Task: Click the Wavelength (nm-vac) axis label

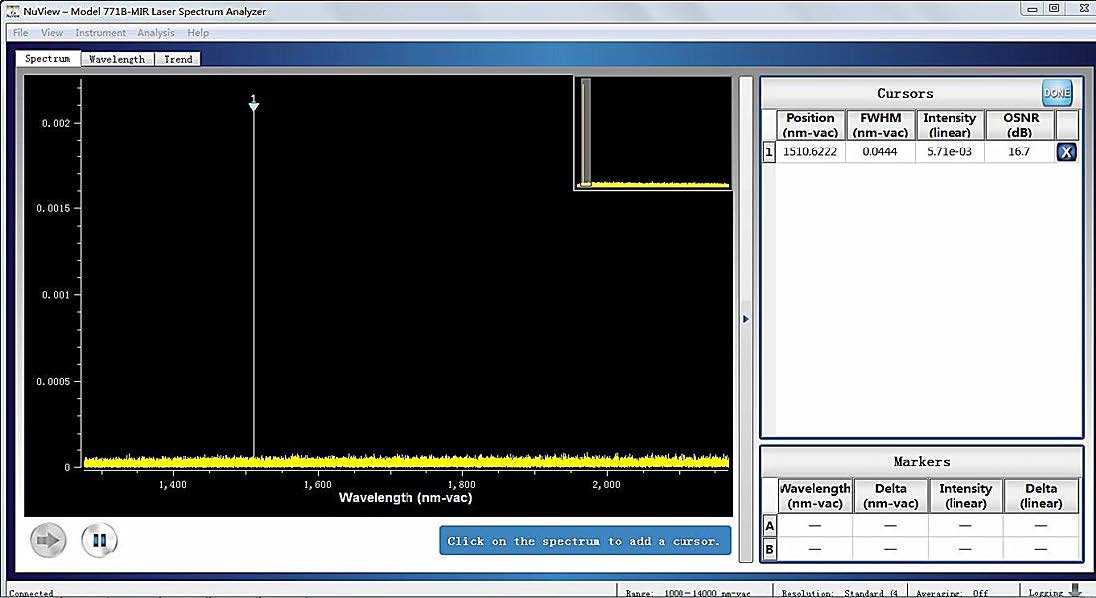Action: [x=405, y=498]
